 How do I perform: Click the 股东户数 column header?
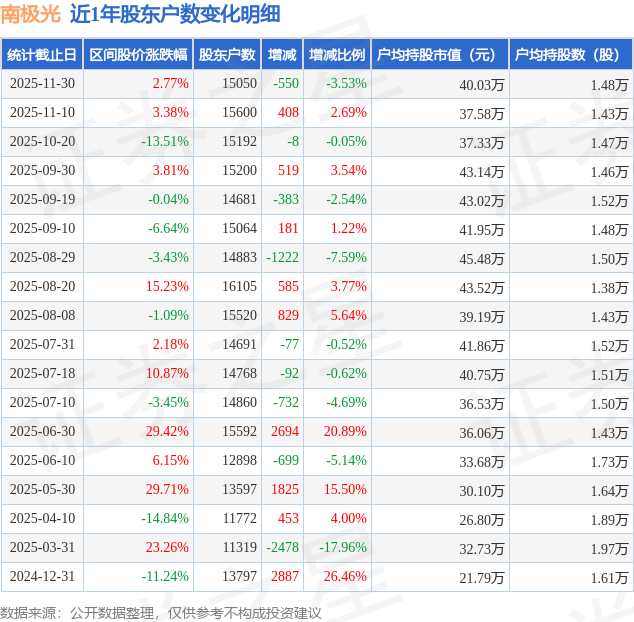(x=227, y=55)
